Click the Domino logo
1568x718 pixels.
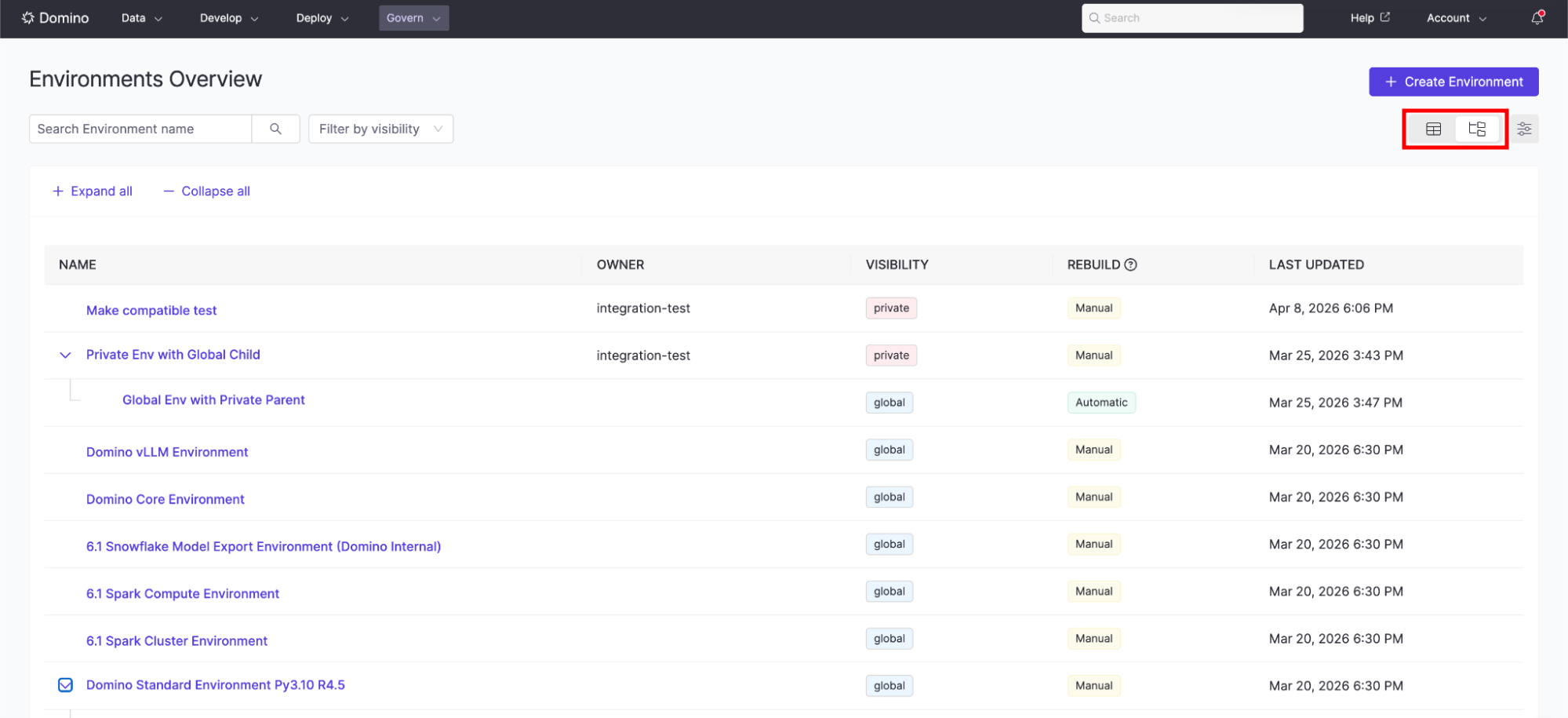tap(55, 18)
